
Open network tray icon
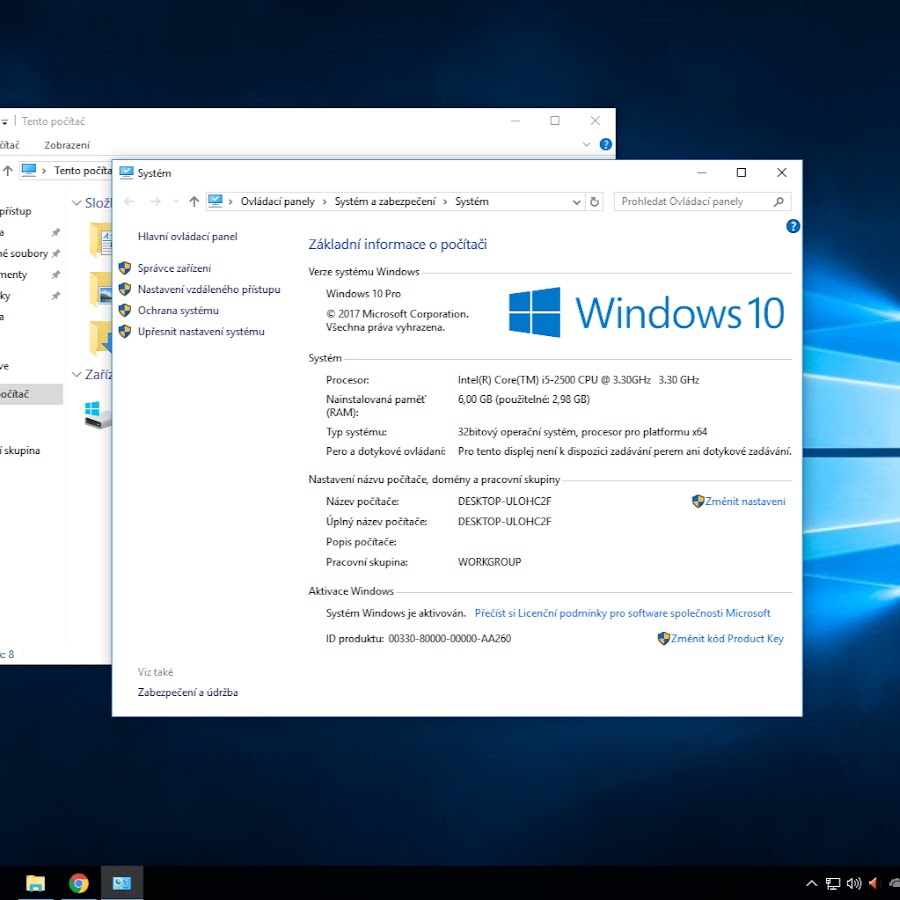(833, 883)
